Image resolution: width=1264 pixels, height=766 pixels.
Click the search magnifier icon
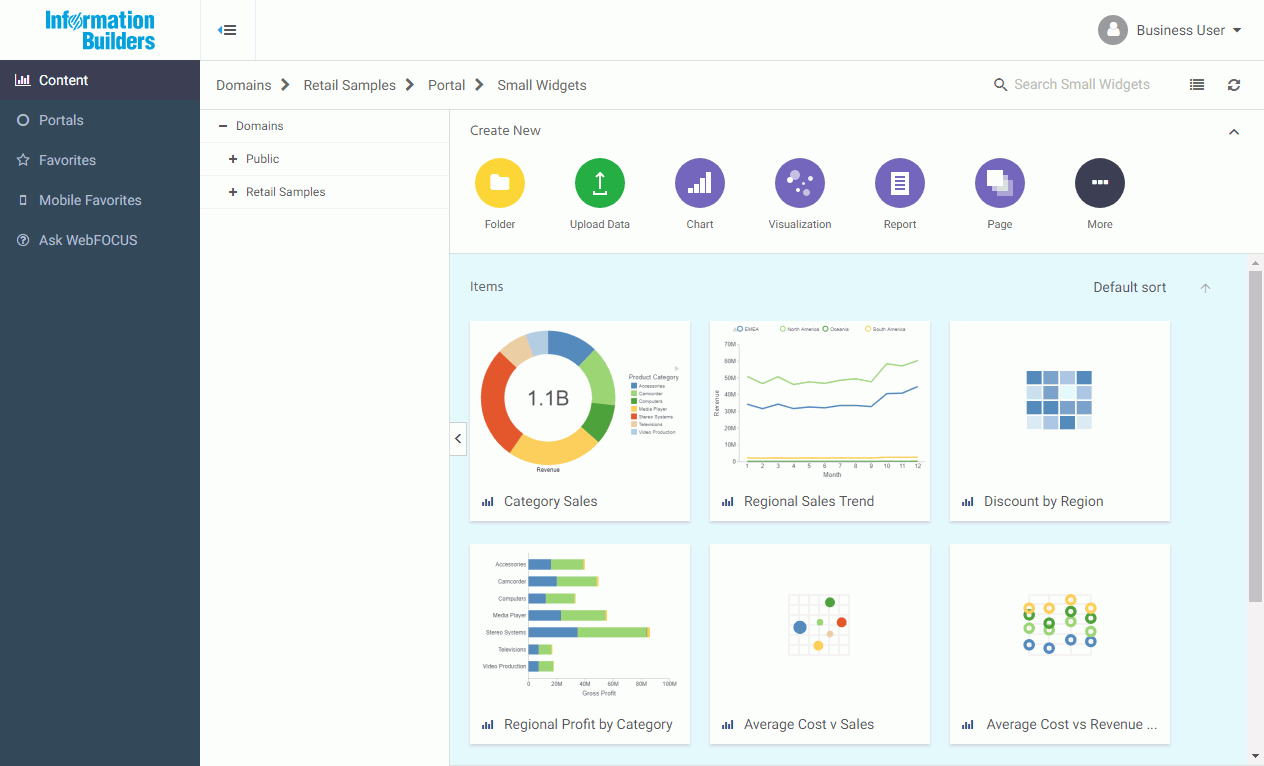tap(1000, 85)
